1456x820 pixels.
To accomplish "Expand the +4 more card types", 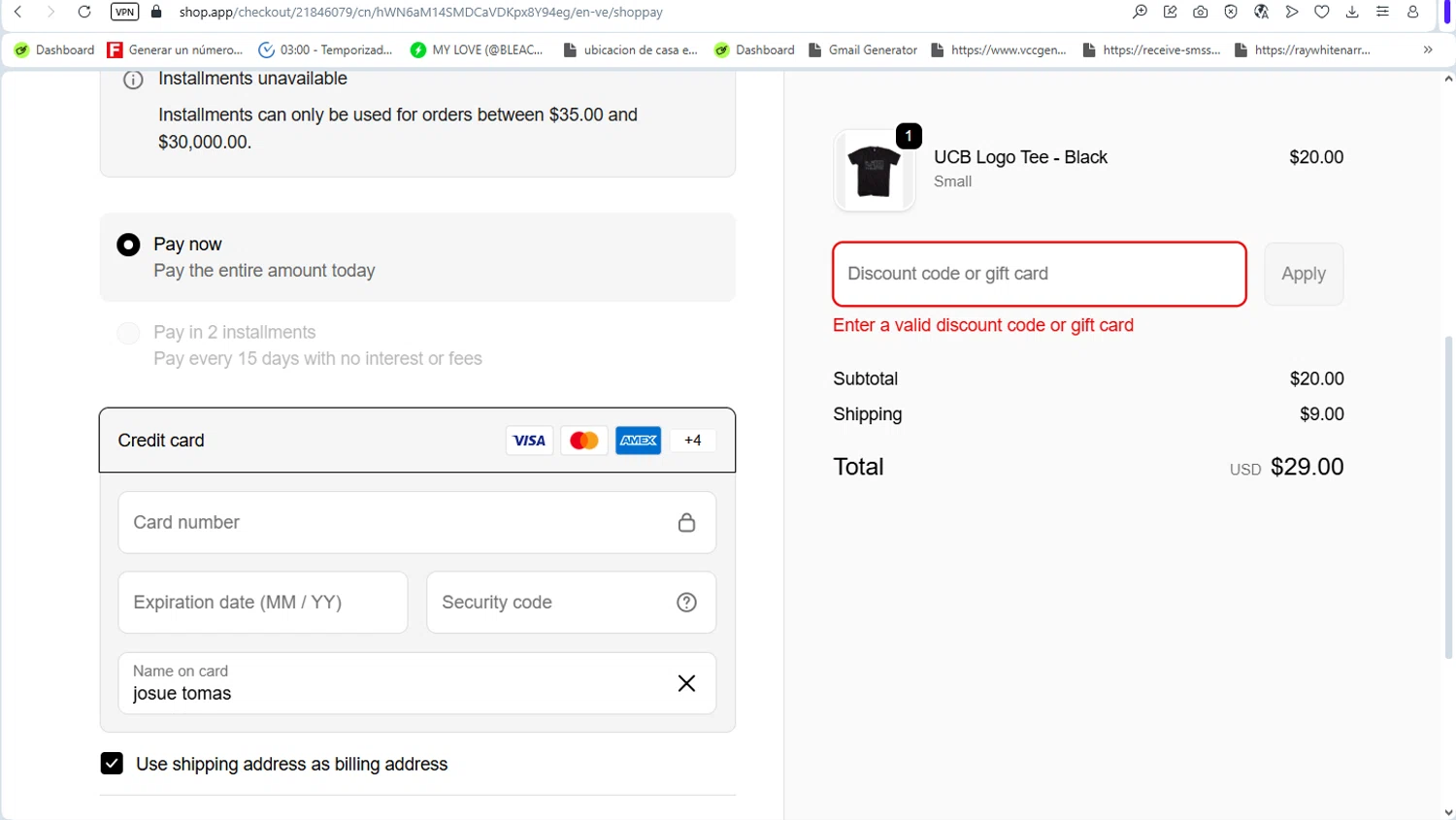I will pos(692,441).
